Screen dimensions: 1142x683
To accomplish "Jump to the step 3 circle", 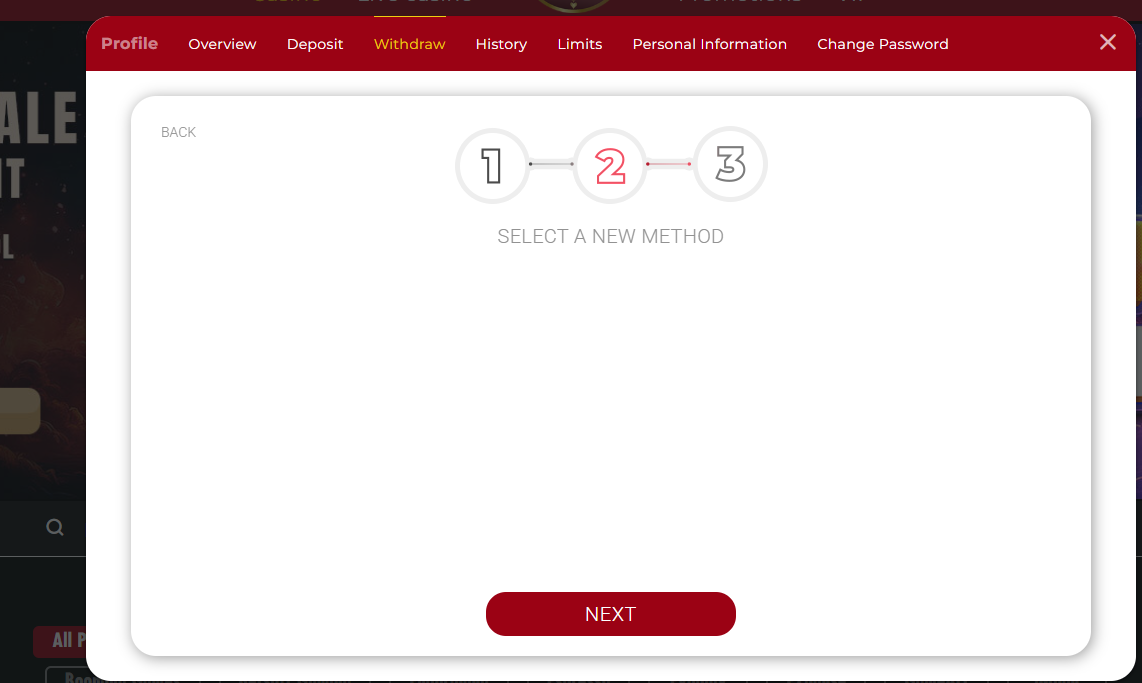I will point(730,165).
